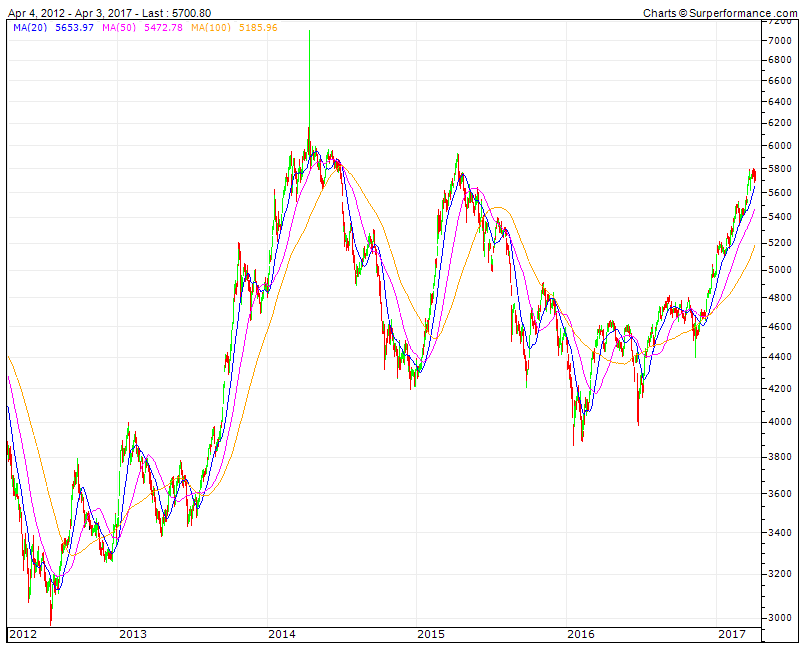Click the 4800 price axis label

pyautogui.click(x=780, y=298)
